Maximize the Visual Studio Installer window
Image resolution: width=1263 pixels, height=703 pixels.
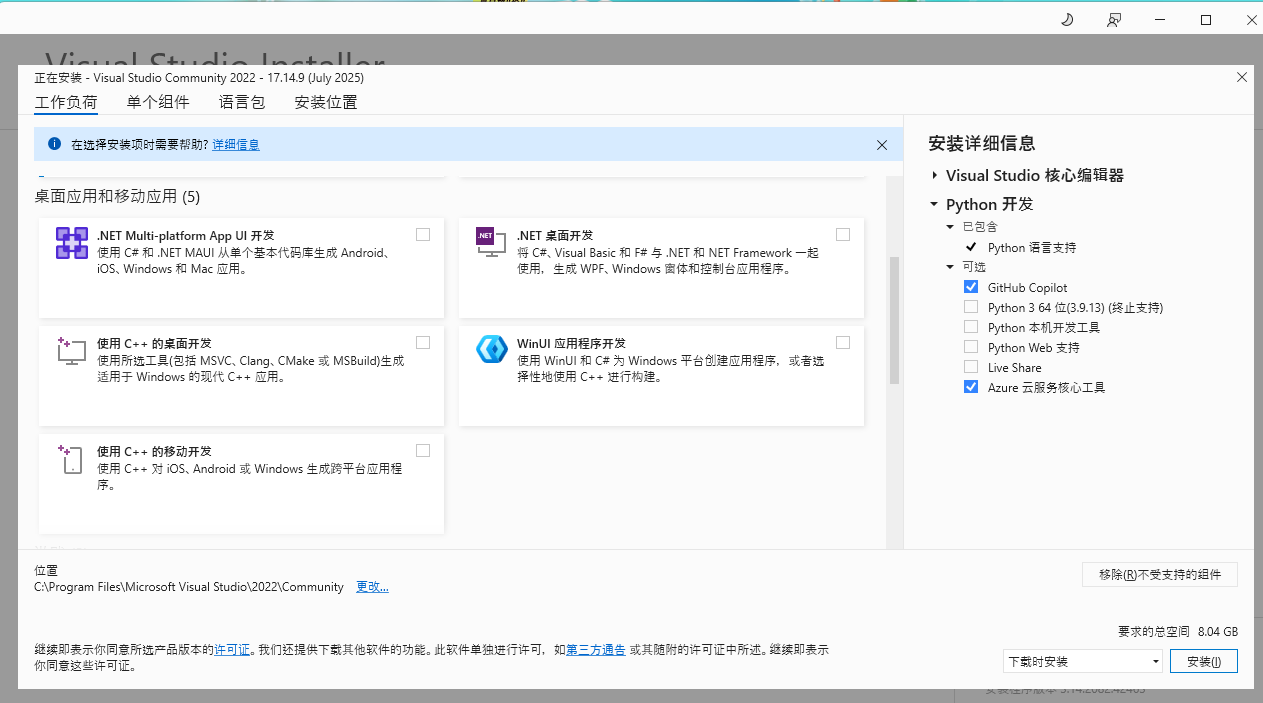point(1206,20)
